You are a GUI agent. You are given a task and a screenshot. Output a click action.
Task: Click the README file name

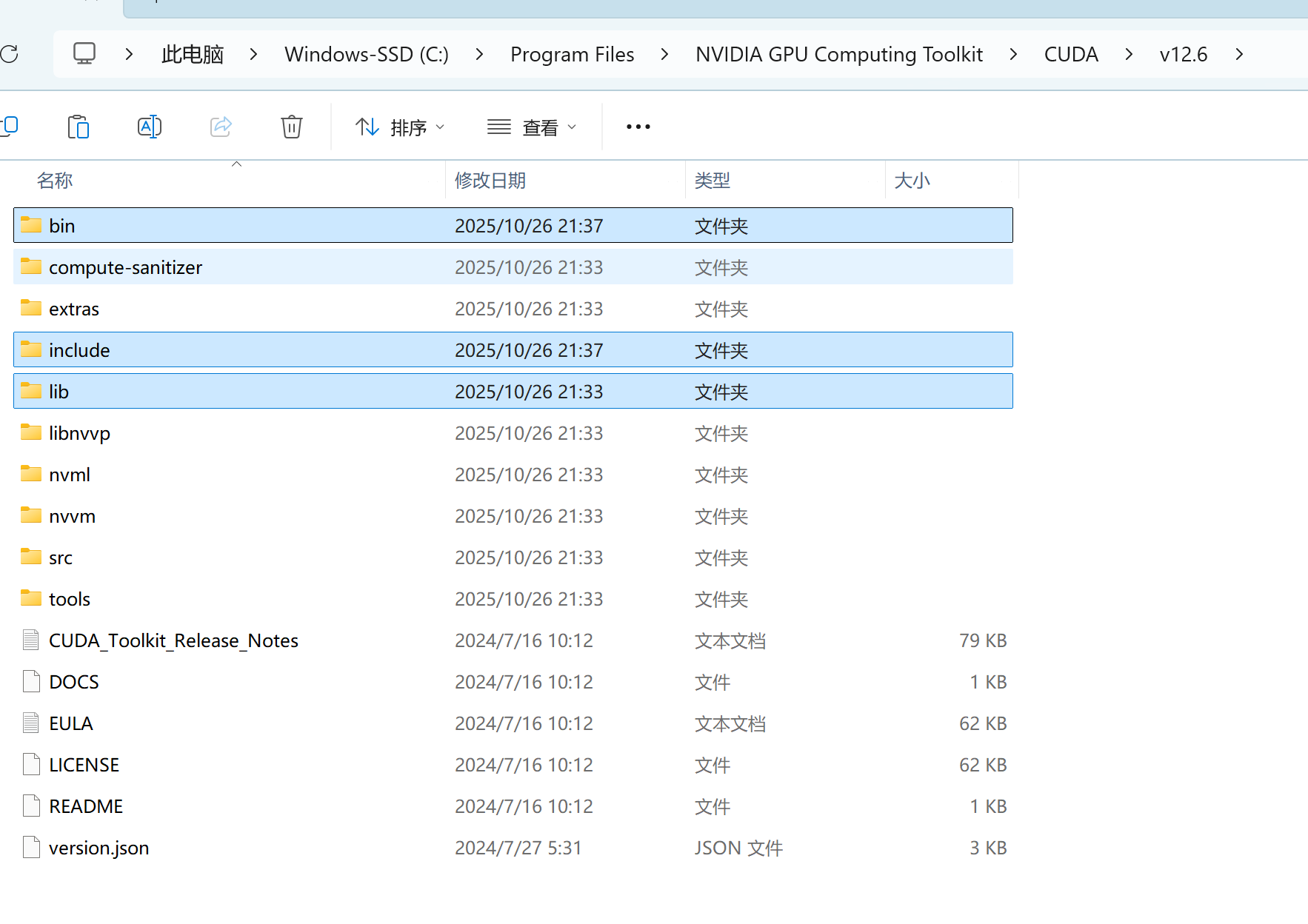(86, 806)
